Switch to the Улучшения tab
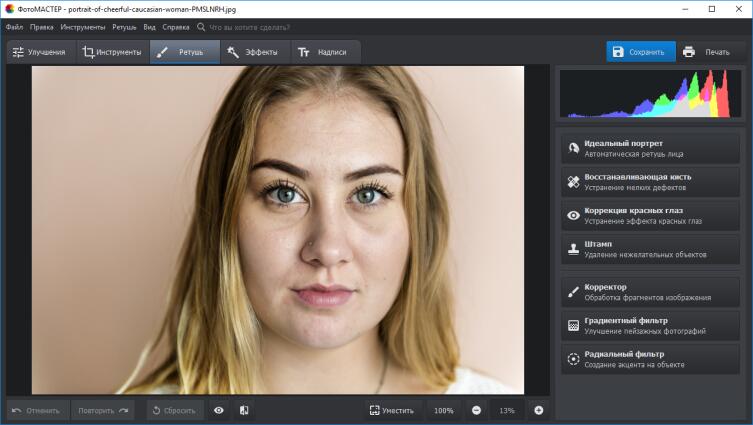The image size is (753, 425). tap(39, 52)
